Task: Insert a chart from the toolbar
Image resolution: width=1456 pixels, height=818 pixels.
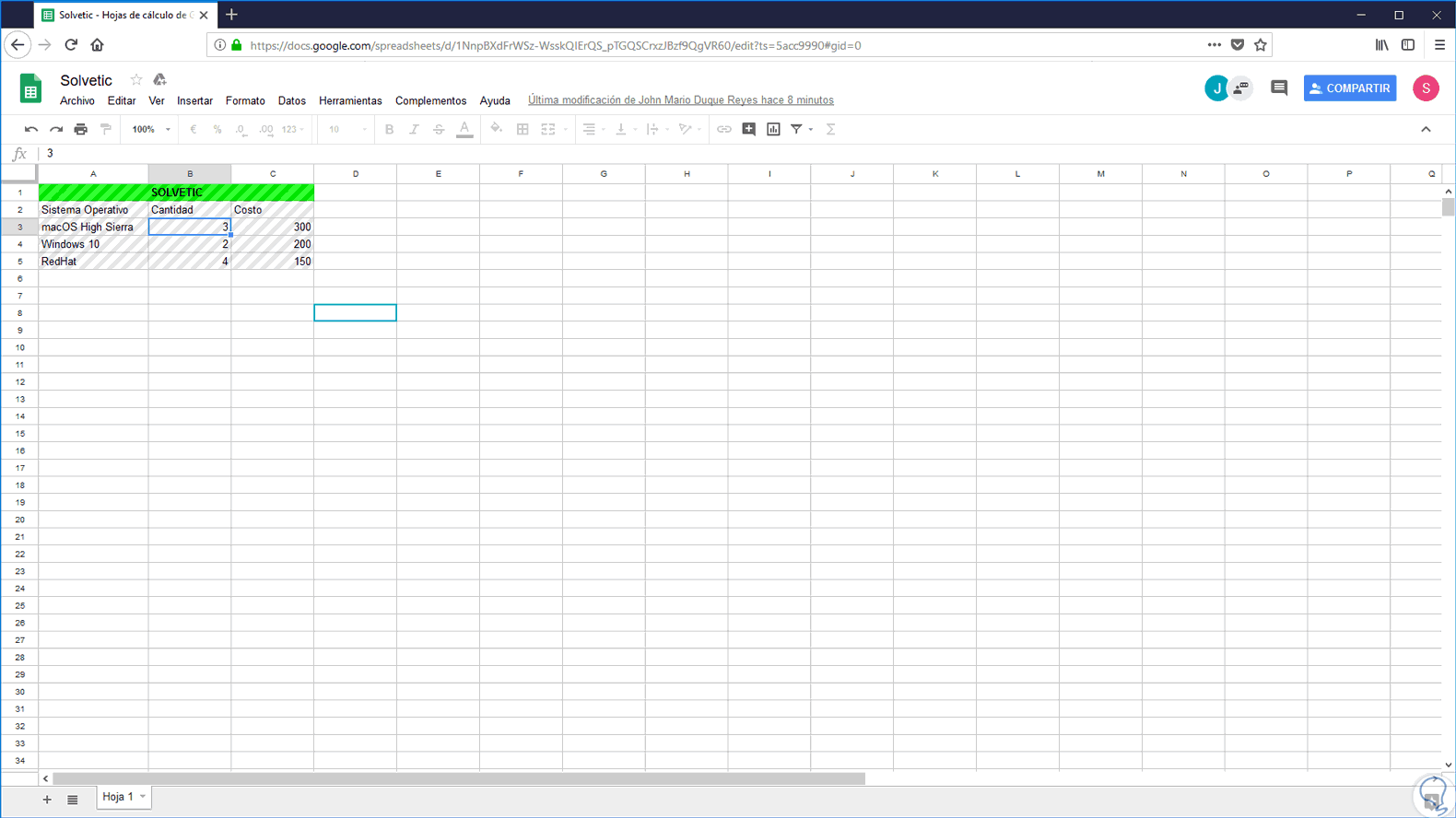Action: click(774, 130)
